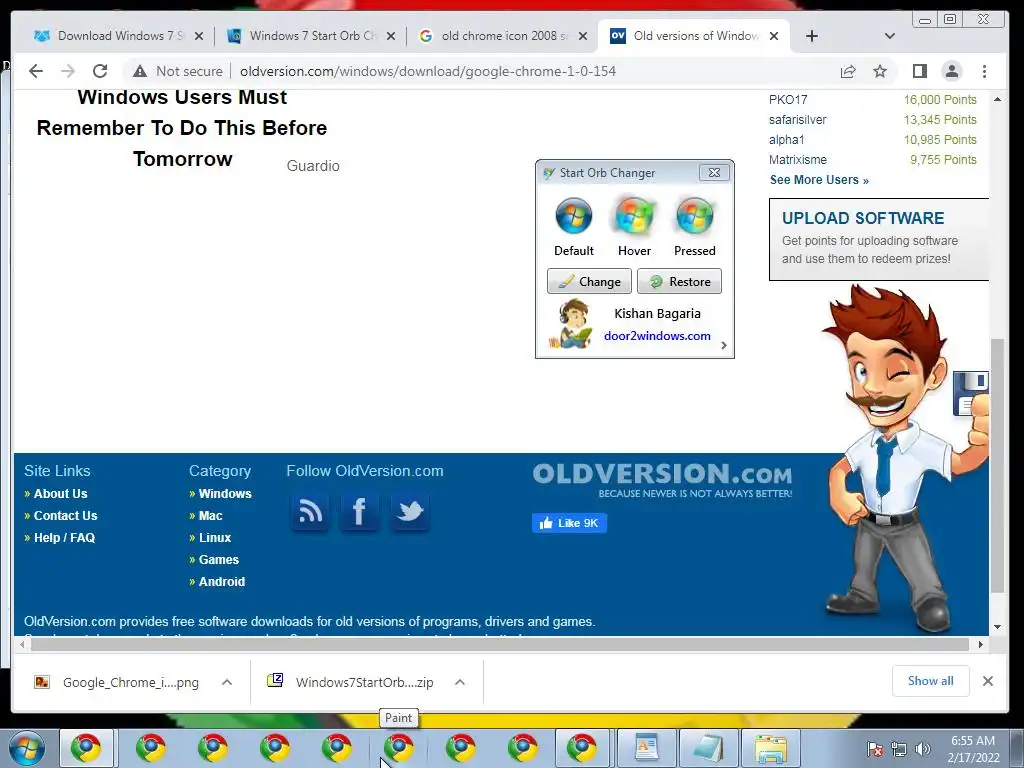The image size is (1024, 768).
Task: Select the Hover orb image
Action: pyautogui.click(x=634, y=216)
